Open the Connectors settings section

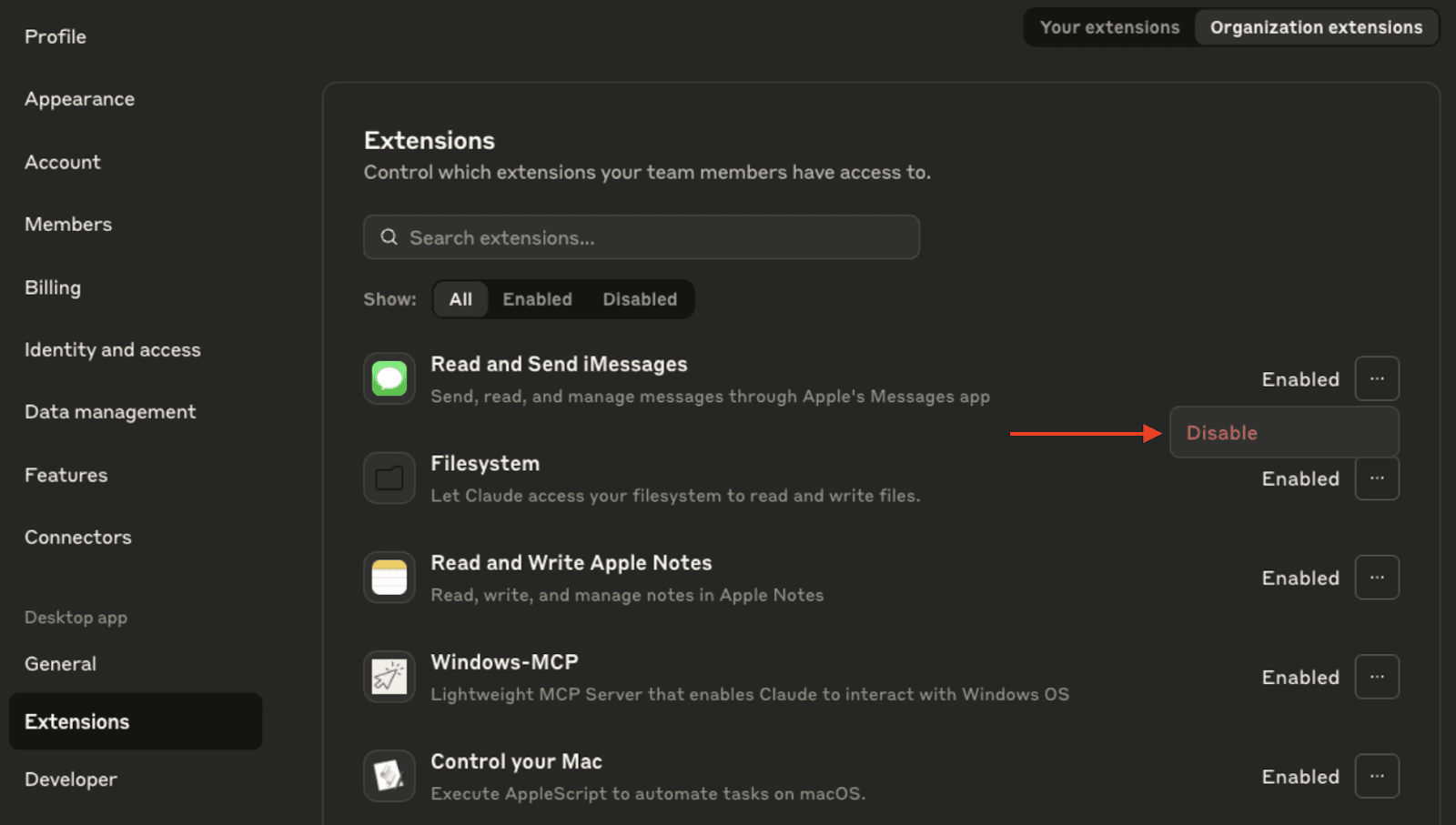click(77, 537)
